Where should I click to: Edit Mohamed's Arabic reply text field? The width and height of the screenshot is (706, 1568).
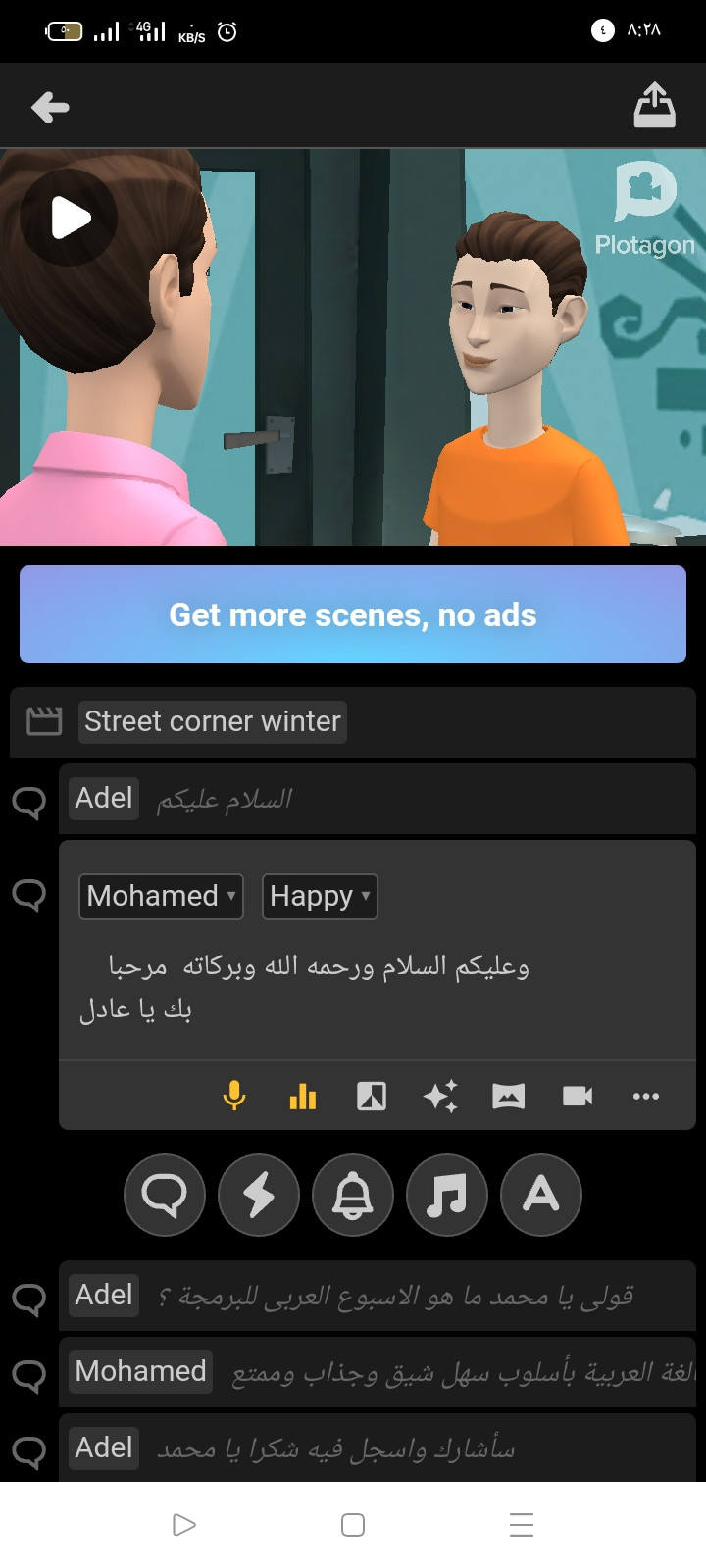(x=378, y=987)
